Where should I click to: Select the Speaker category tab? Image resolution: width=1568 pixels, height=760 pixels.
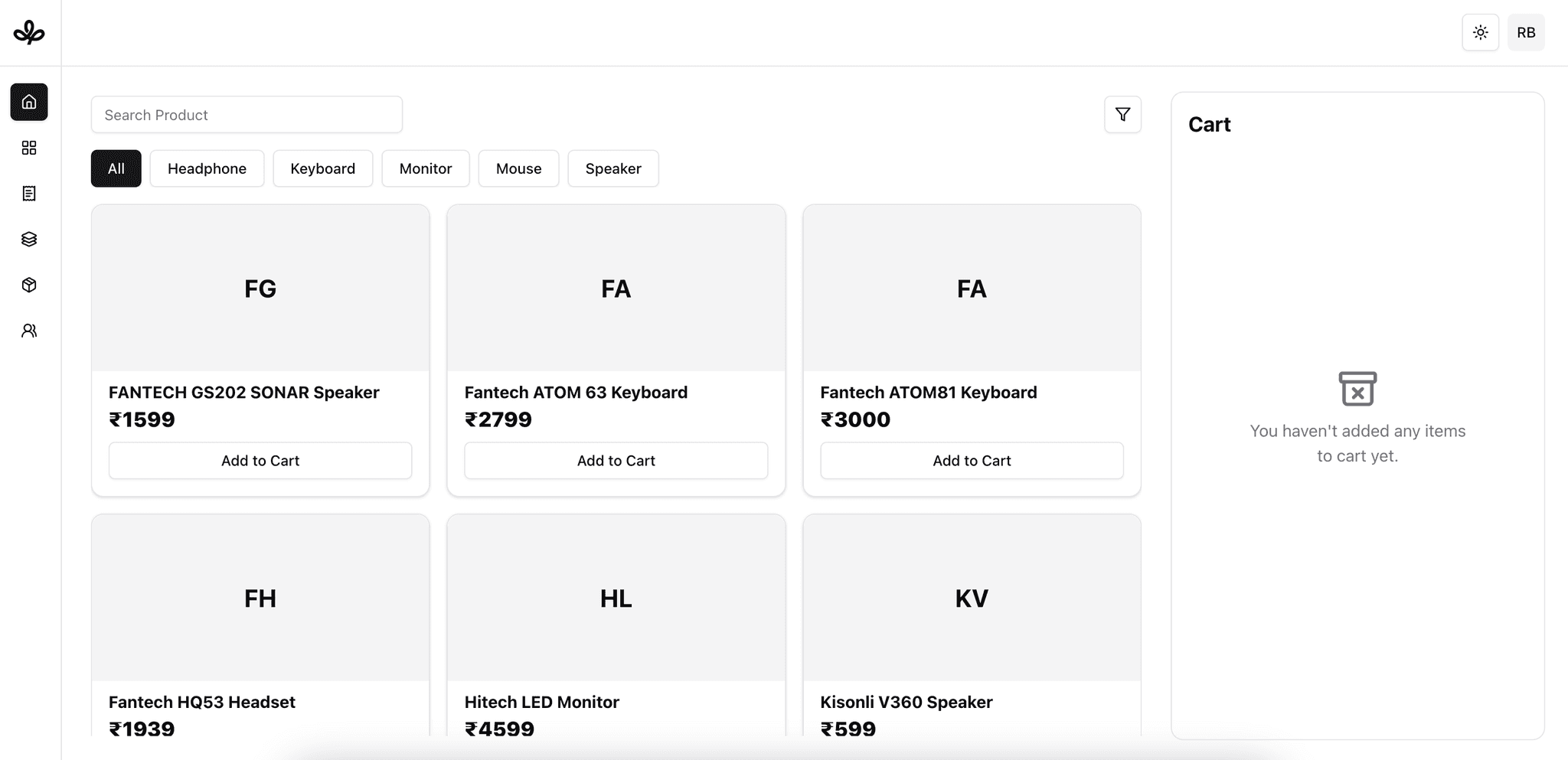613,168
